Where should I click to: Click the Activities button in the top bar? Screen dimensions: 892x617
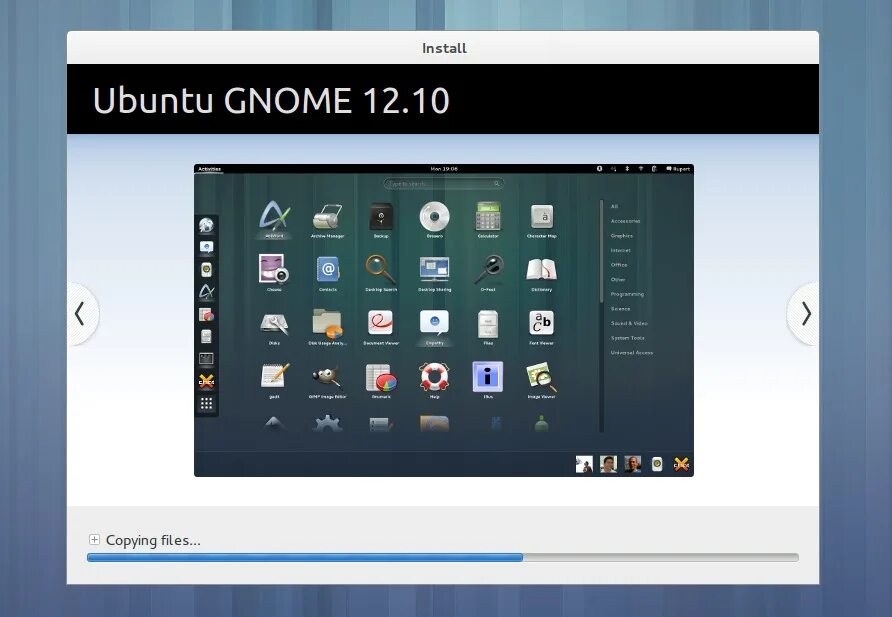(209, 169)
